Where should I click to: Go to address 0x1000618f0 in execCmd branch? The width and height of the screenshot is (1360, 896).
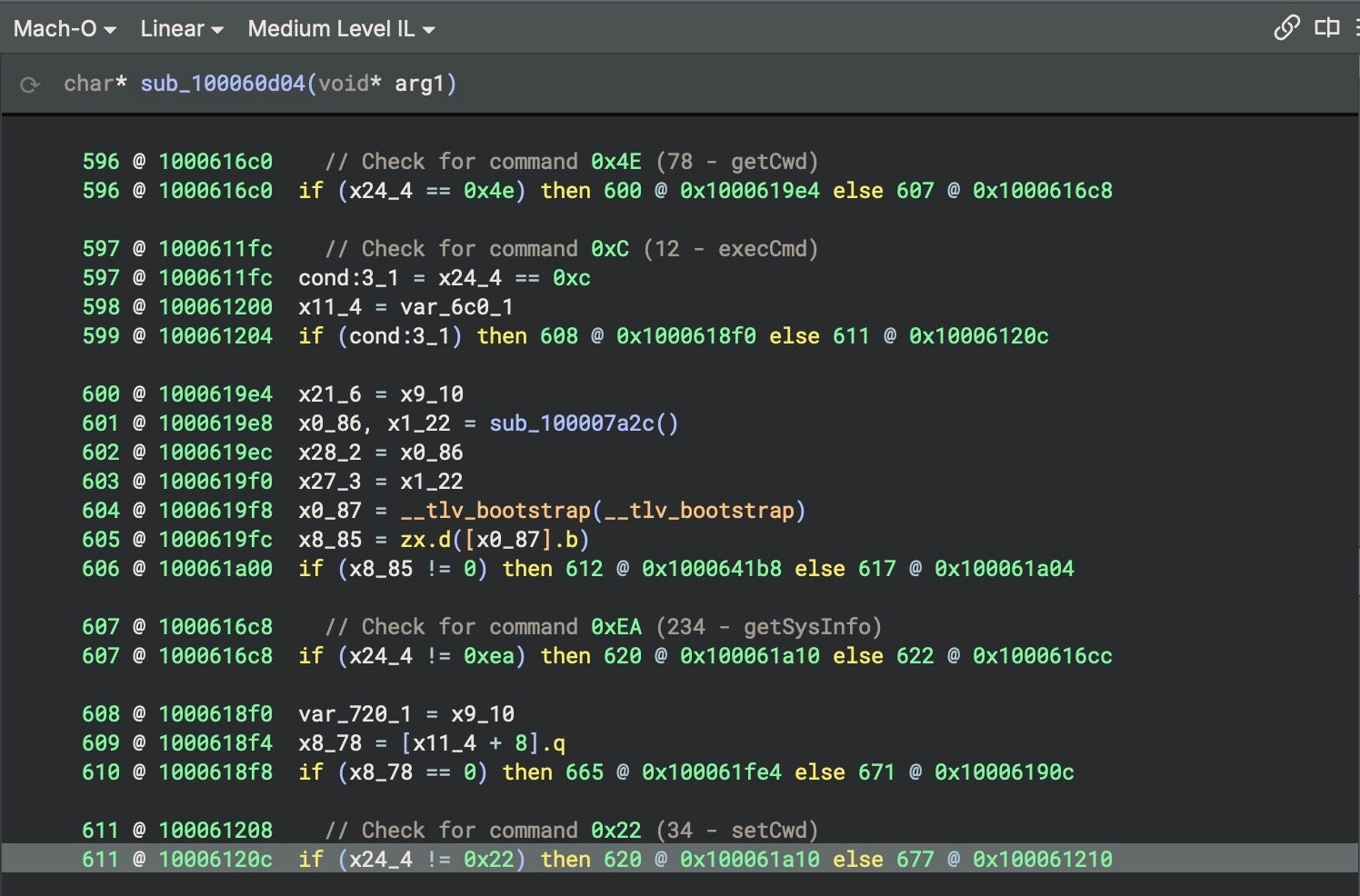[x=685, y=336]
